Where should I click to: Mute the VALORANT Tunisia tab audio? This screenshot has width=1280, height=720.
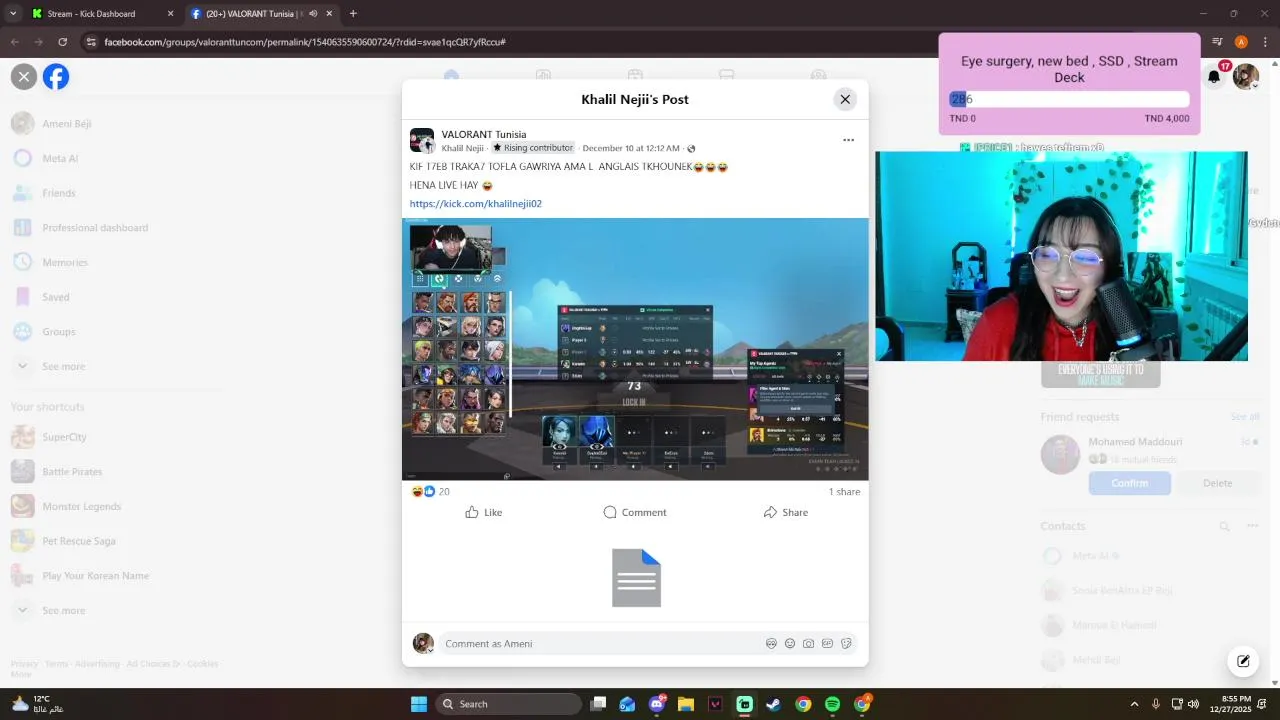tap(313, 14)
